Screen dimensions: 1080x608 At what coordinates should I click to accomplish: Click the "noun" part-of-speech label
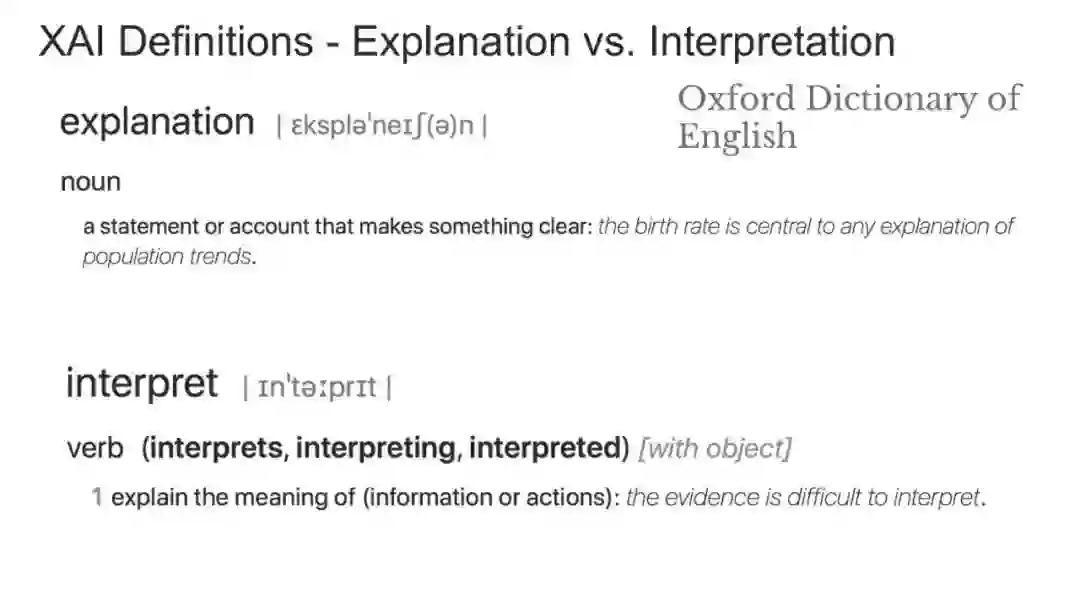pos(90,182)
